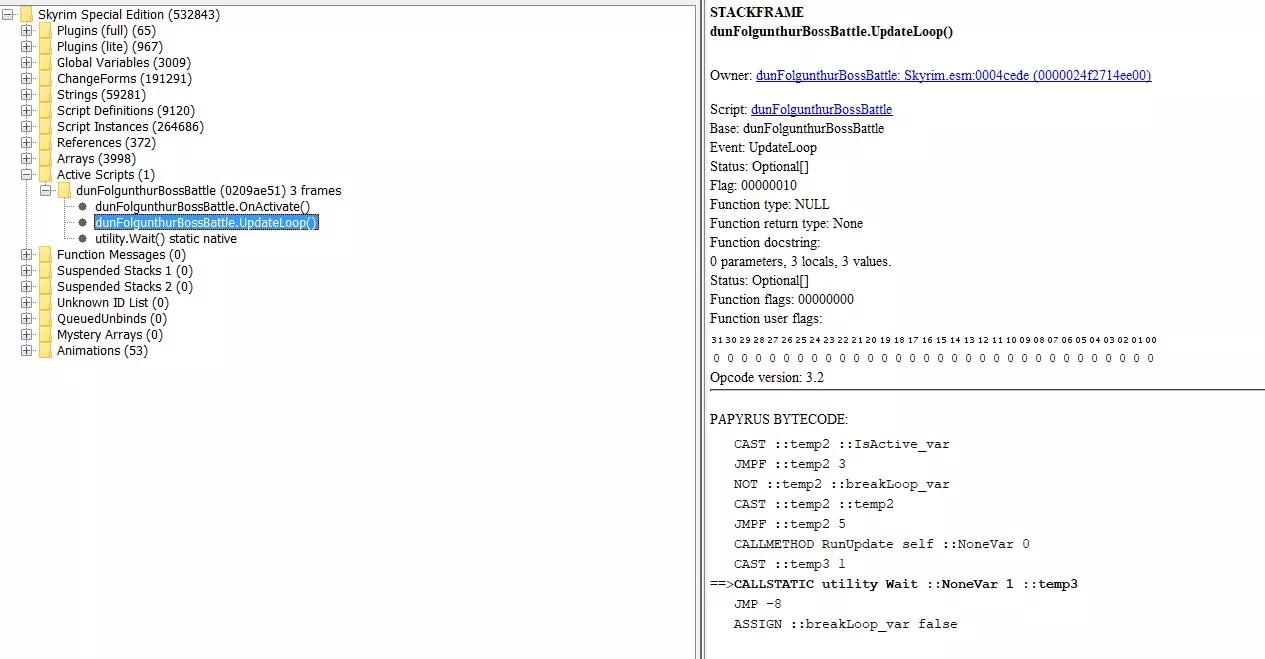Click the Script Instances folder icon
1265x659 pixels.
pyautogui.click(x=45, y=127)
